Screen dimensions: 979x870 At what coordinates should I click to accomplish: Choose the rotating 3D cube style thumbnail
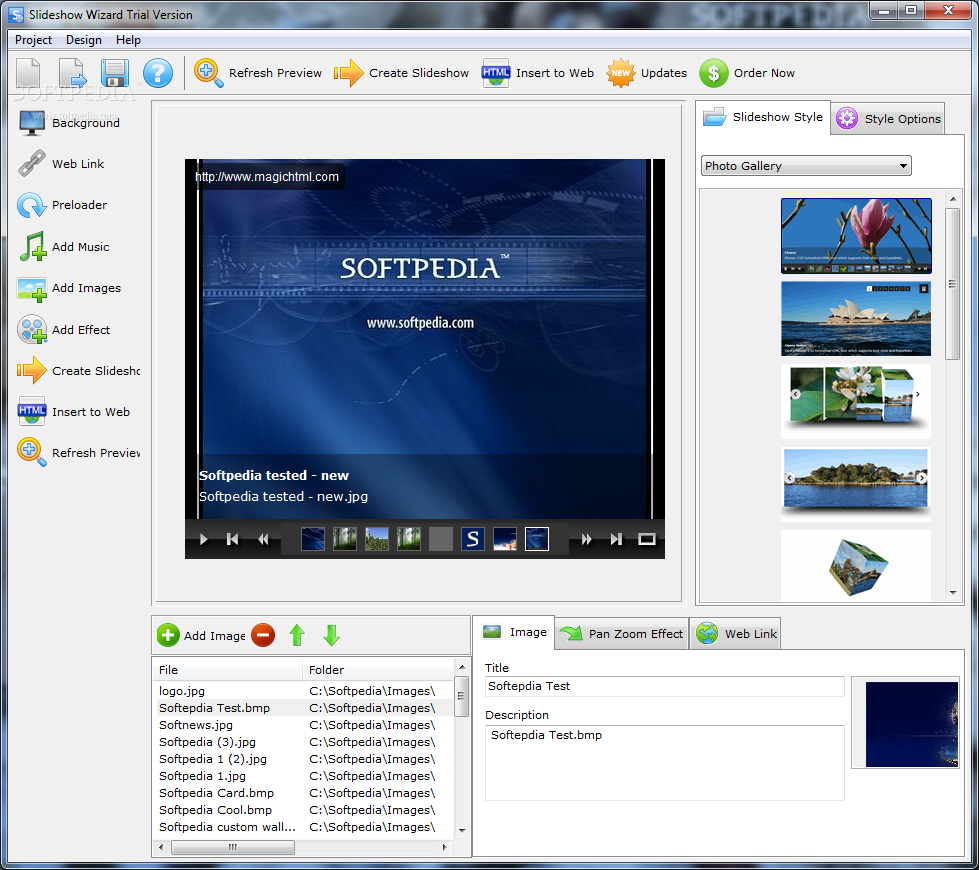pyautogui.click(x=856, y=566)
